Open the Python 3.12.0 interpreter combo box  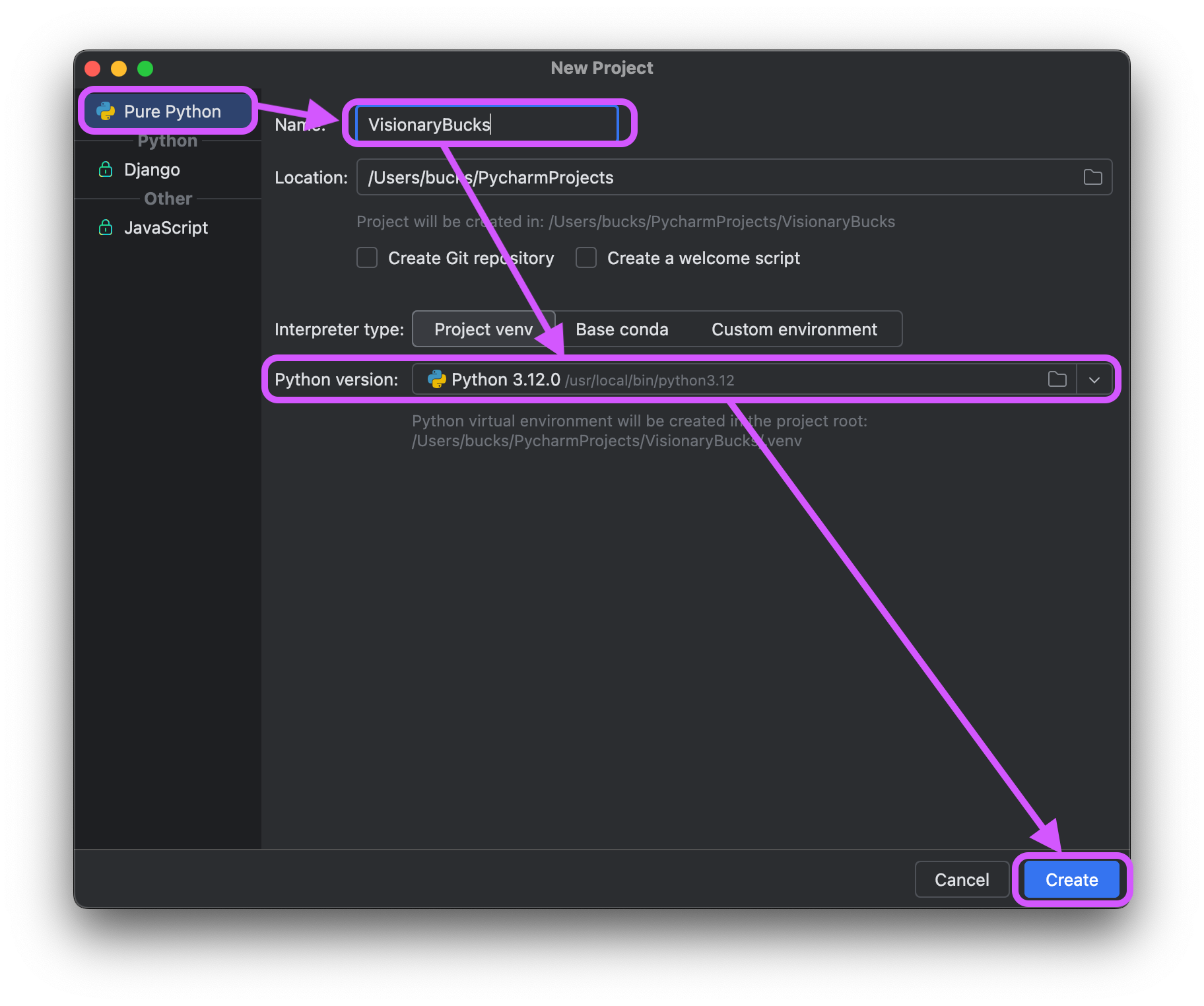(x=726, y=380)
